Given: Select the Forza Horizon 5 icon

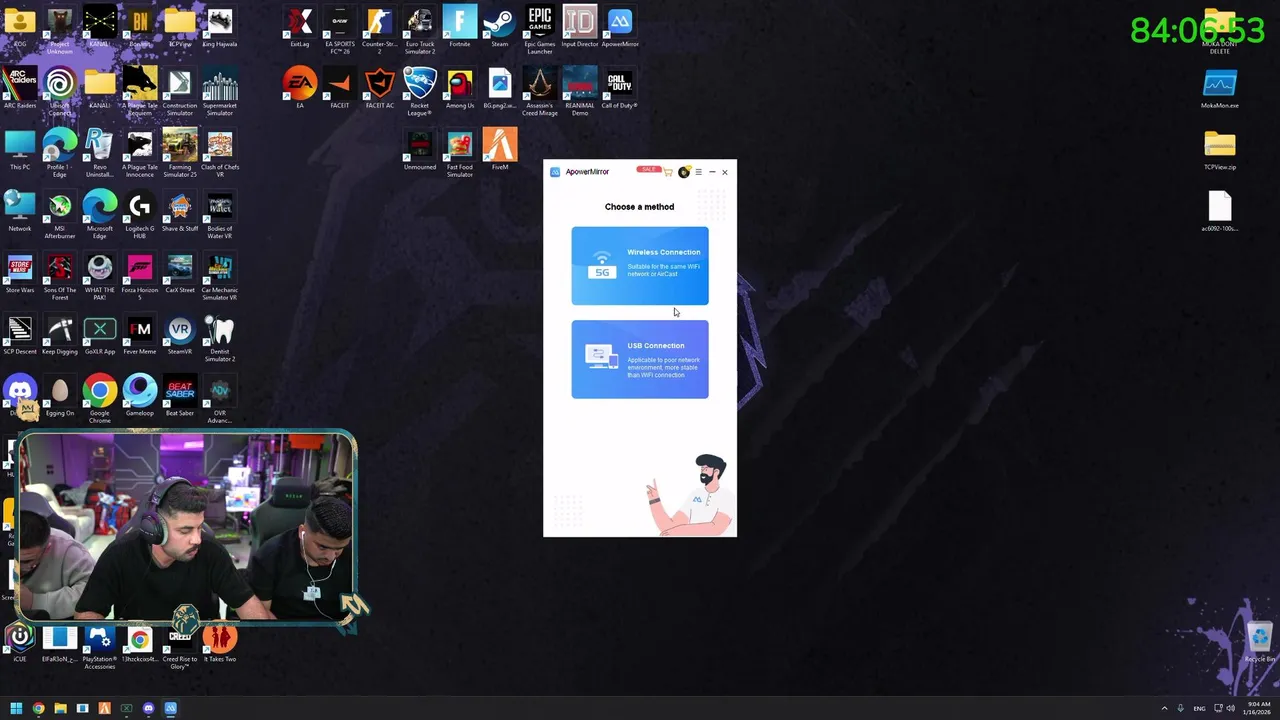Looking at the screenshot, I should click(140, 276).
